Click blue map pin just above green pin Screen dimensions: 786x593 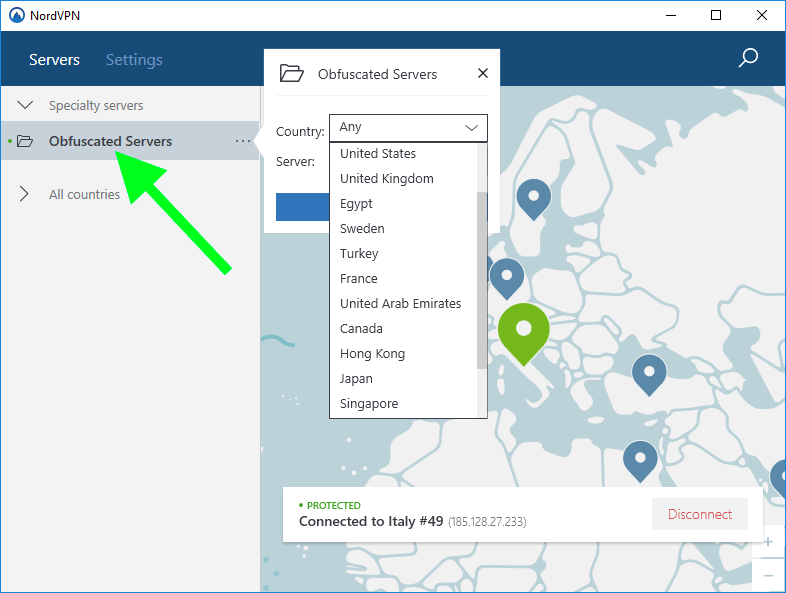[x=507, y=279]
